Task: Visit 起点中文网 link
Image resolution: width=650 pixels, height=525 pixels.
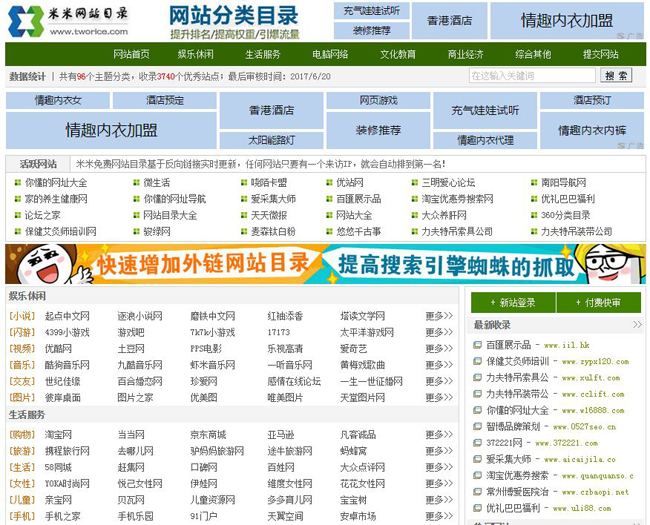Action: [67, 316]
